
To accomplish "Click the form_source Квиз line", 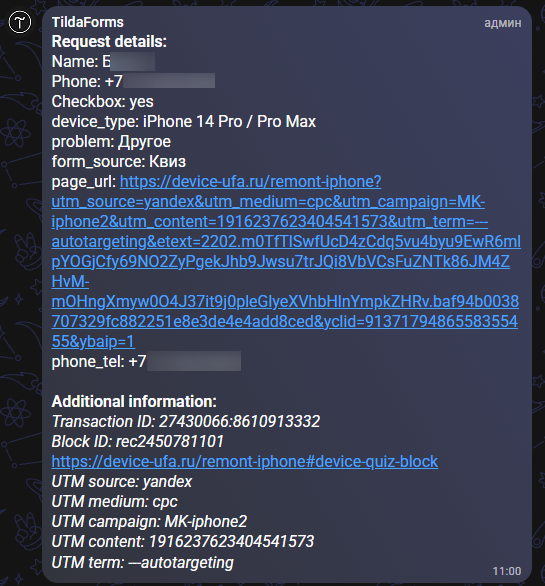I will click(118, 162).
